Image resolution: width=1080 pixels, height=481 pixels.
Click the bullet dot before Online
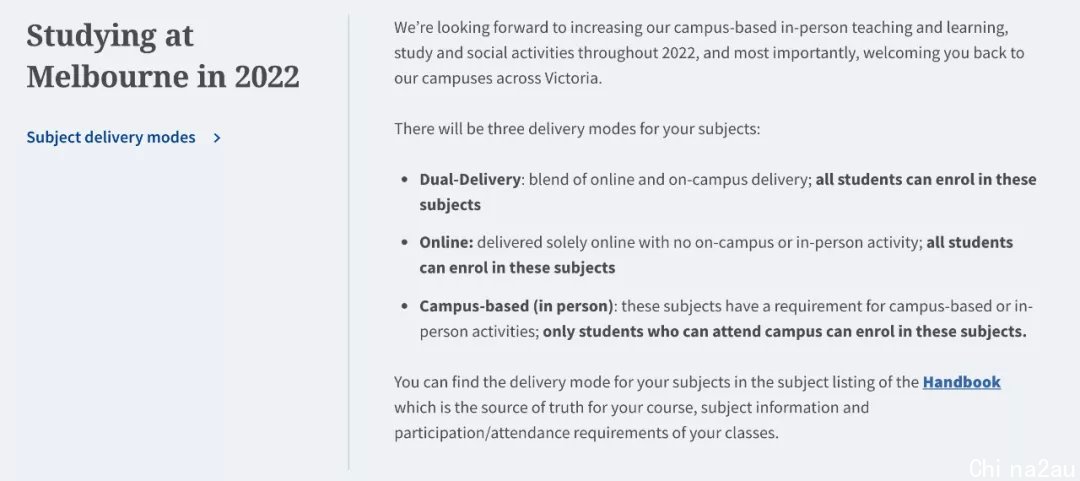tap(404, 243)
